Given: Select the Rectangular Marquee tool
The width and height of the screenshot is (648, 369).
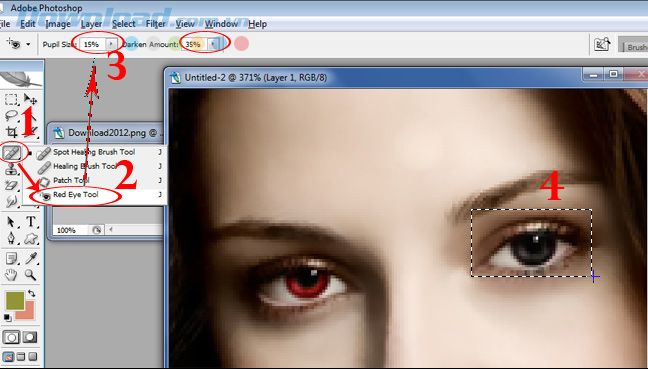Looking at the screenshot, I should pyautogui.click(x=11, y=99).
